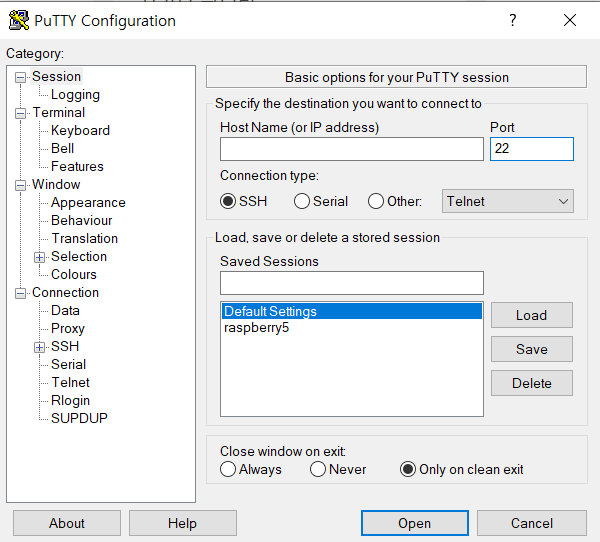Open the Translation settings category
The height and width of the screenshot is (542, 600).
point(85,238)
